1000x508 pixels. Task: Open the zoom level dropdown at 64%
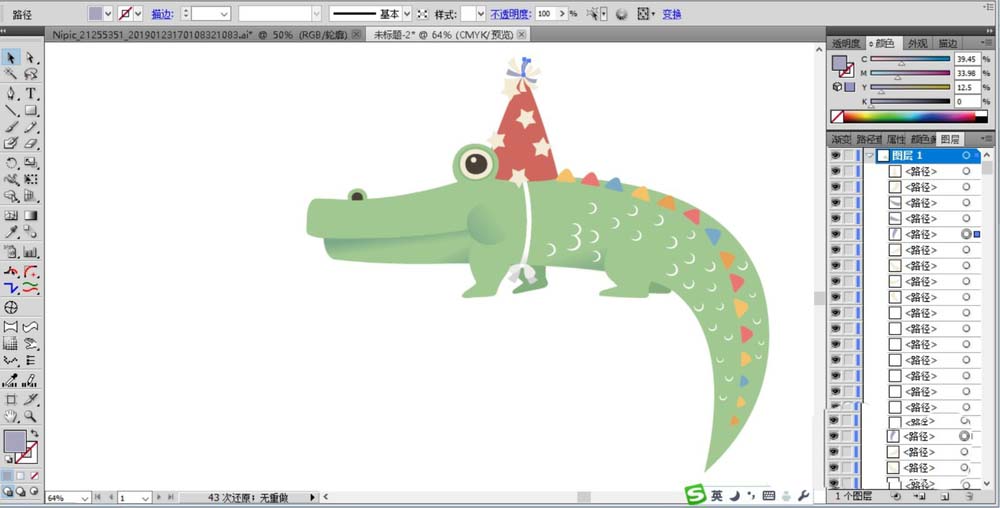click(x=84, y=497)
